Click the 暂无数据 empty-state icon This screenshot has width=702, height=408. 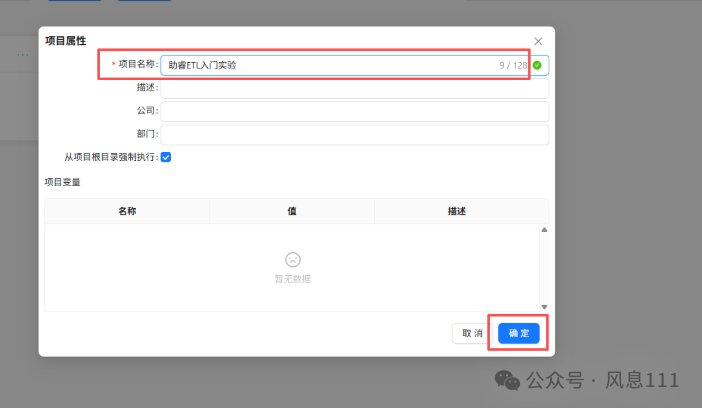coord(293,259)
